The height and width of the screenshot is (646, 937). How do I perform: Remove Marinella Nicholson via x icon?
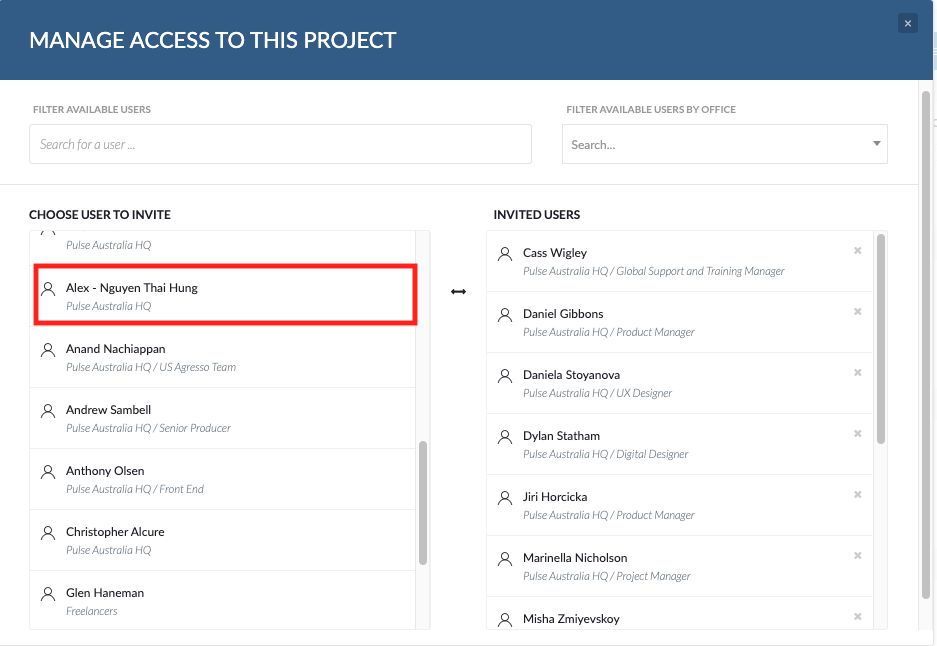(x=858, y=555)
